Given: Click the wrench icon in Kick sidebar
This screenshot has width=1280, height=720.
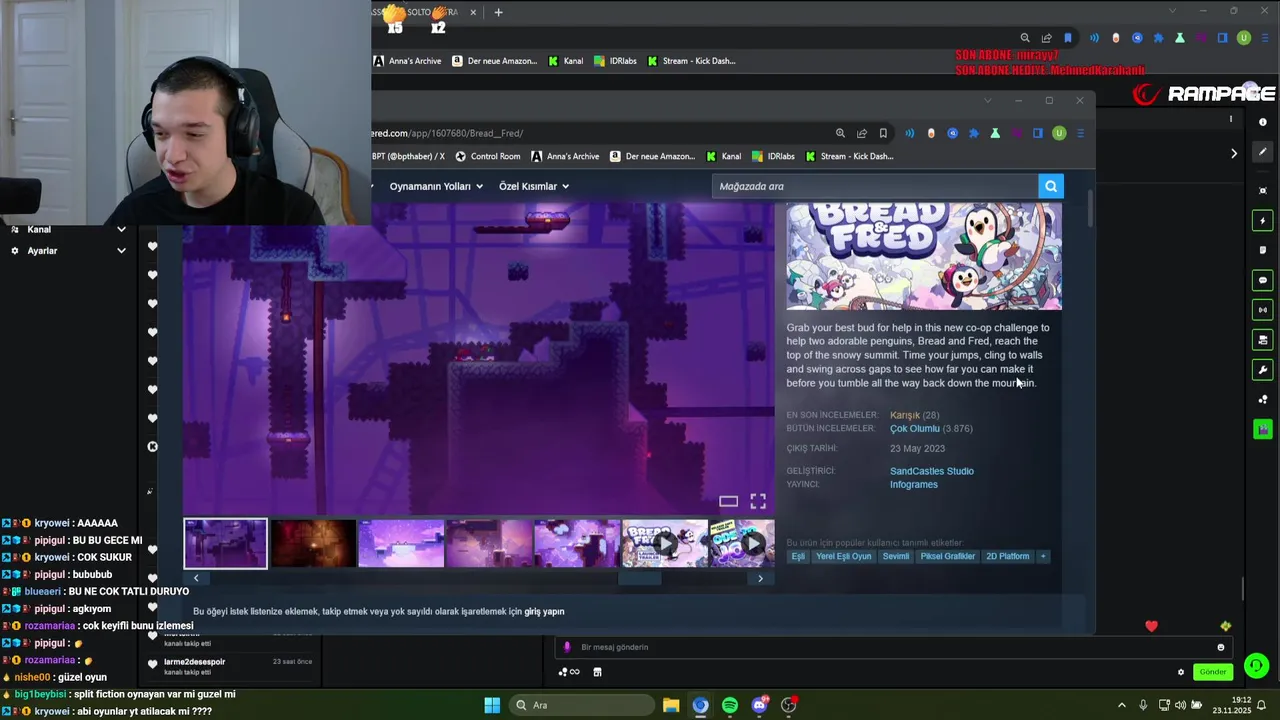Looking at the screenshot, I should (x=1263, y=370).
